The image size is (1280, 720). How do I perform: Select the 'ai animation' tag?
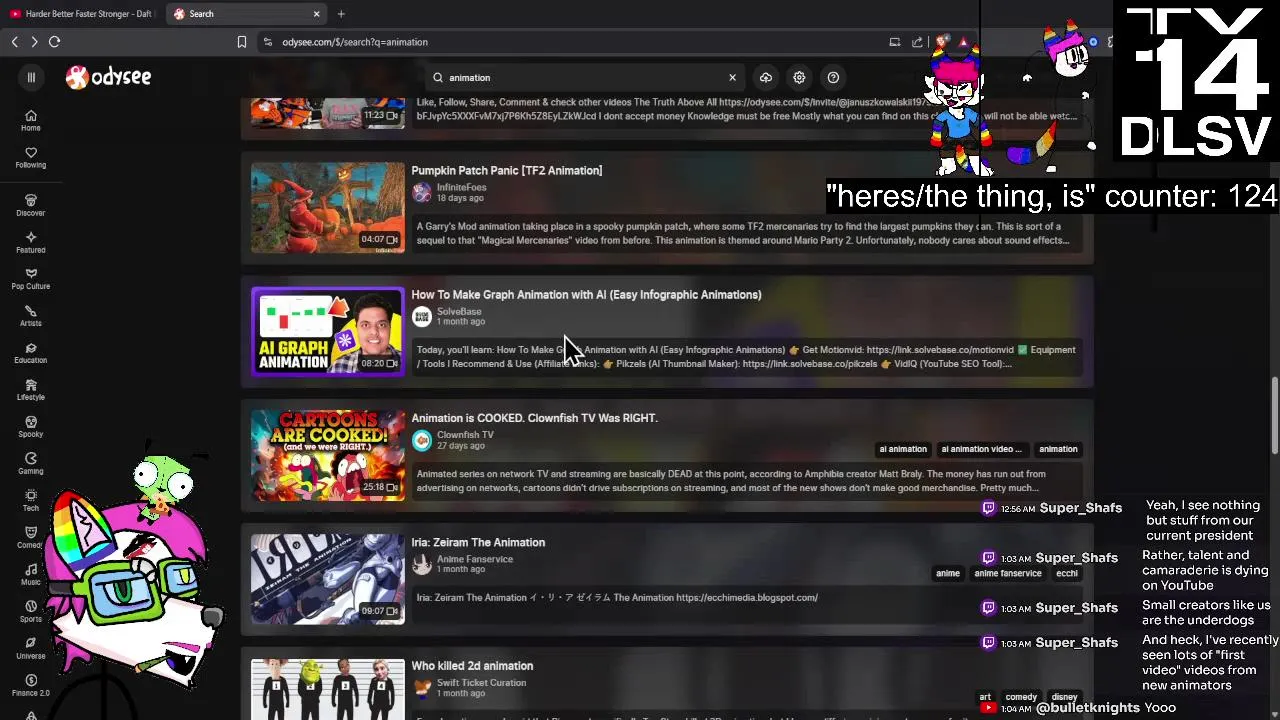(903, 449)
